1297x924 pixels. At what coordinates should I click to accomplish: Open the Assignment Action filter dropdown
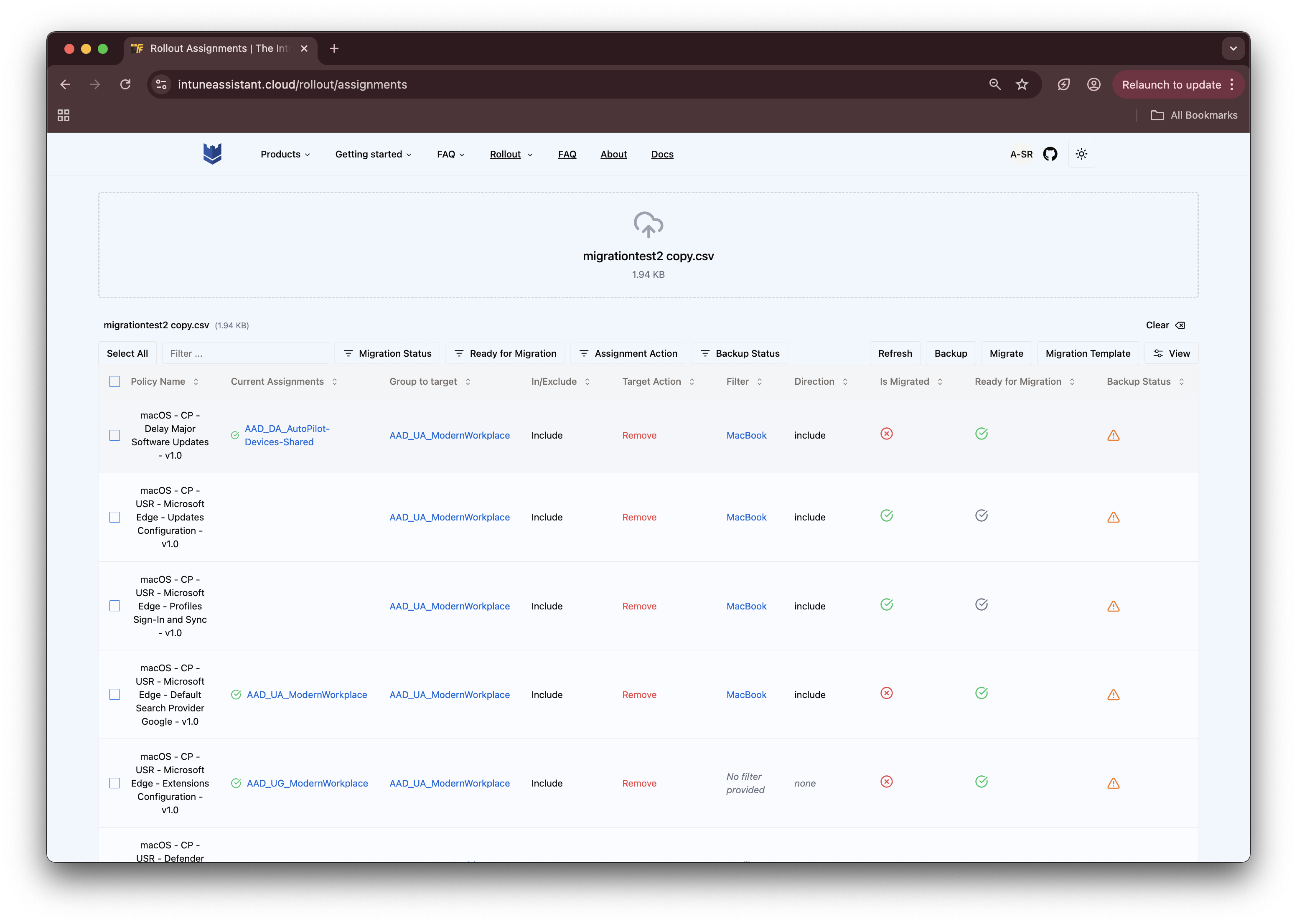click(628, 353)
